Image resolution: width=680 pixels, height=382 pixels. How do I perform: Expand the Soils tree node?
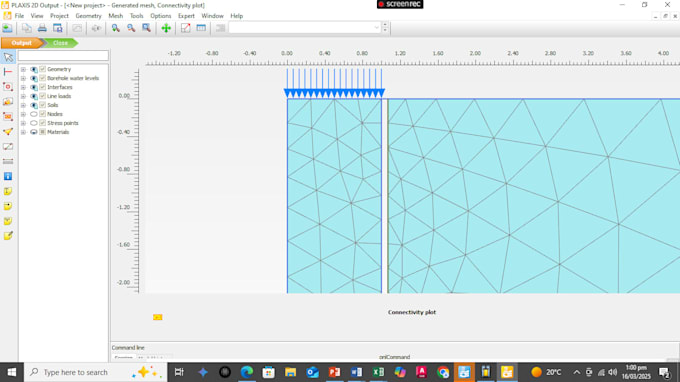coord(23,105)
